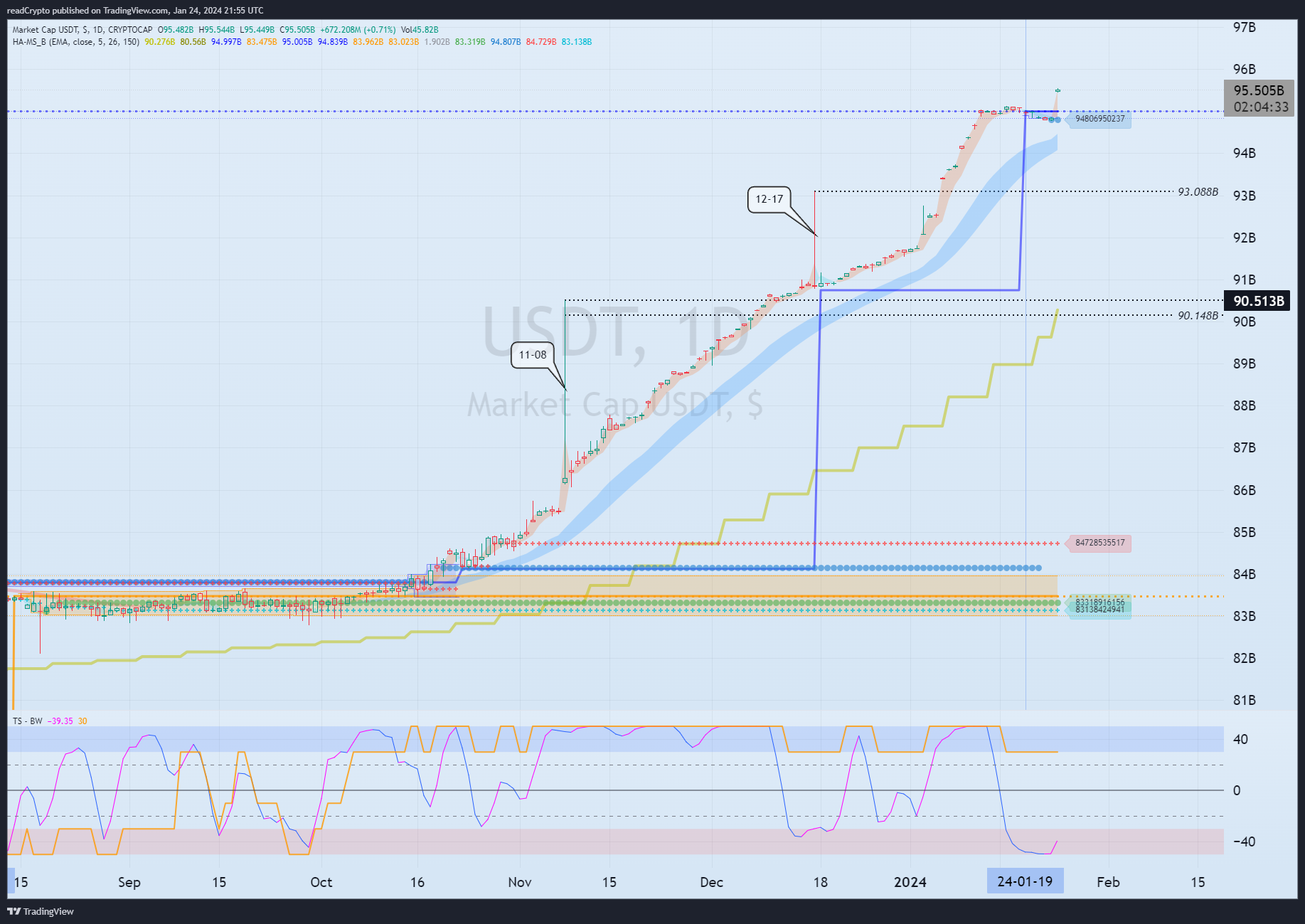Viewport: 1305px width, 924px height.
Task: Click the 2024 label on time axis
Action: click(910, 882)
